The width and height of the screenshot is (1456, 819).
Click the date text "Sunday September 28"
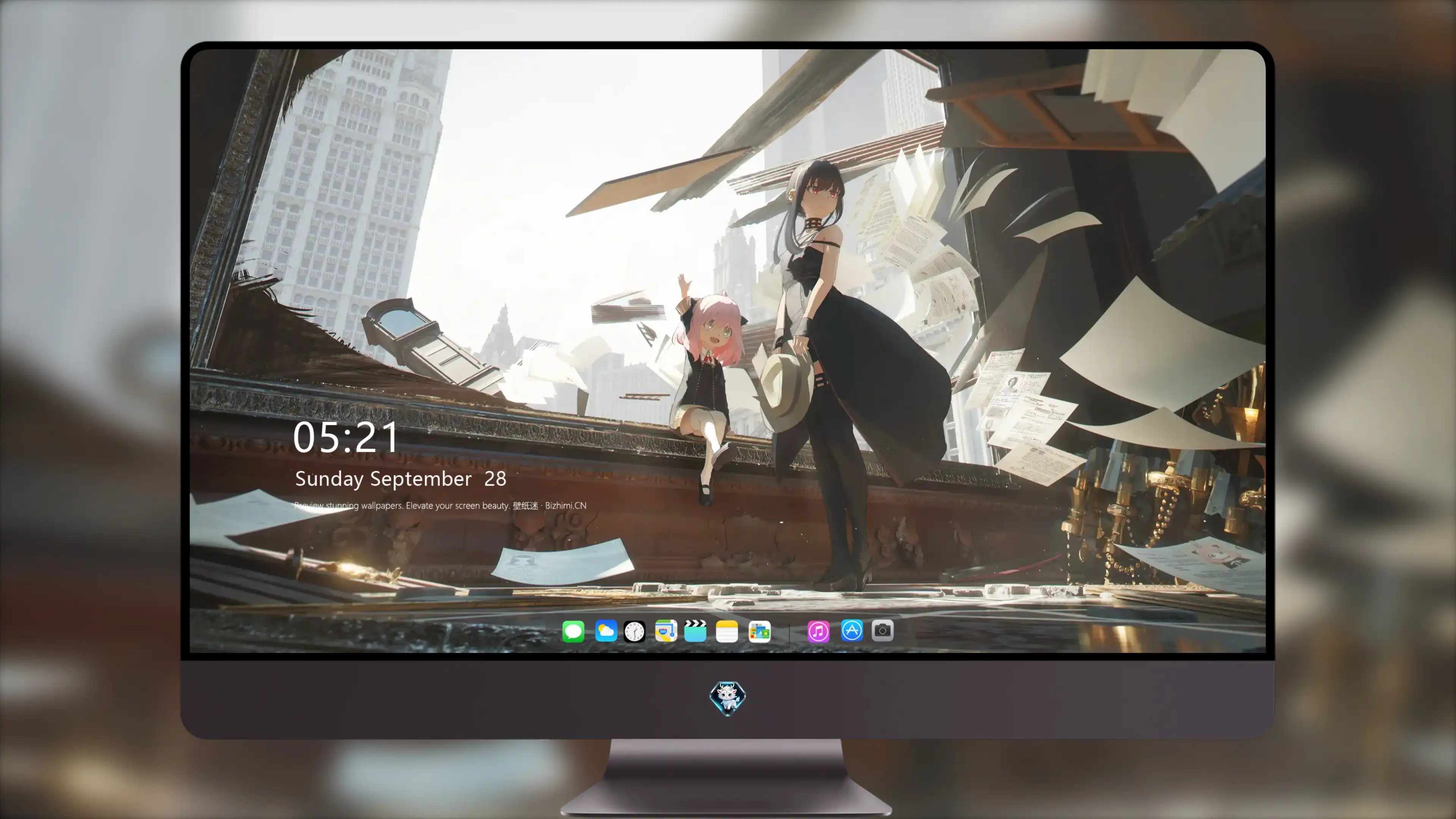[401, 479]
